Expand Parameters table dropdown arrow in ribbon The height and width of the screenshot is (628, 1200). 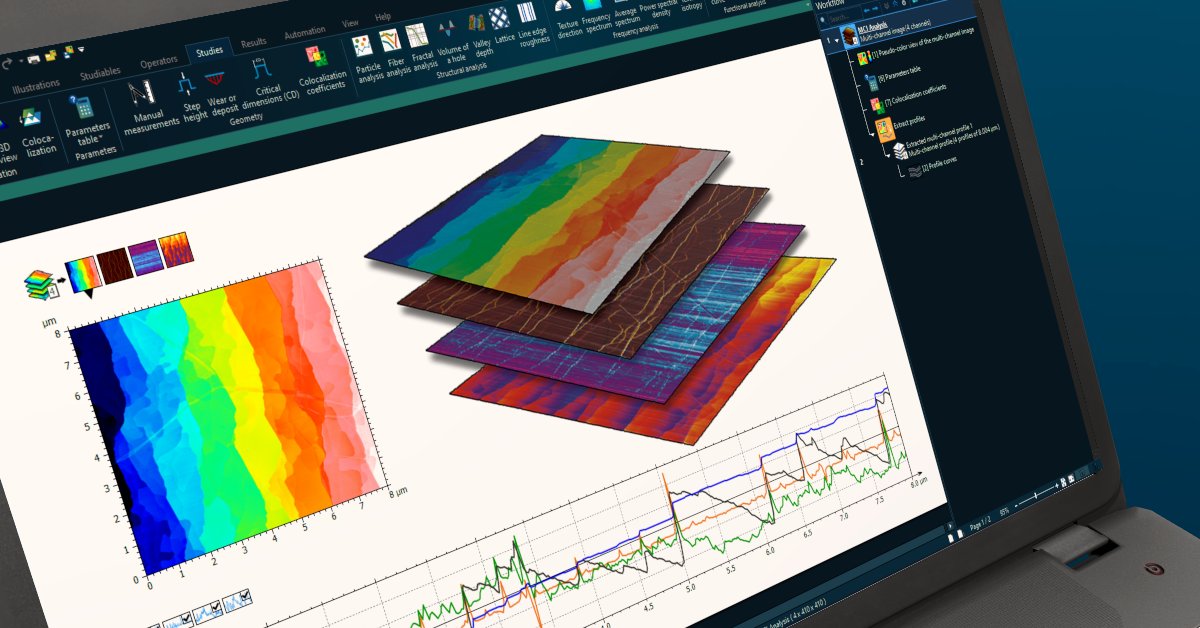pos(101,137)
